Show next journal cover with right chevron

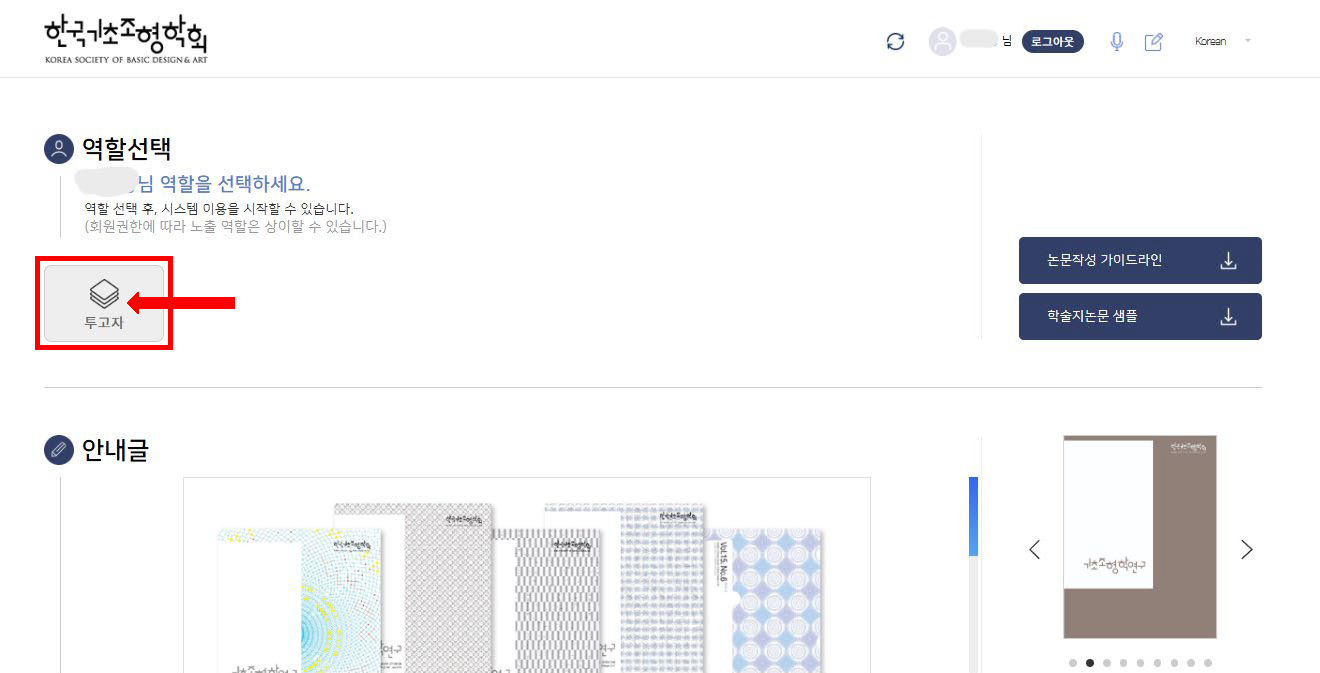(x=1246, y=549)
